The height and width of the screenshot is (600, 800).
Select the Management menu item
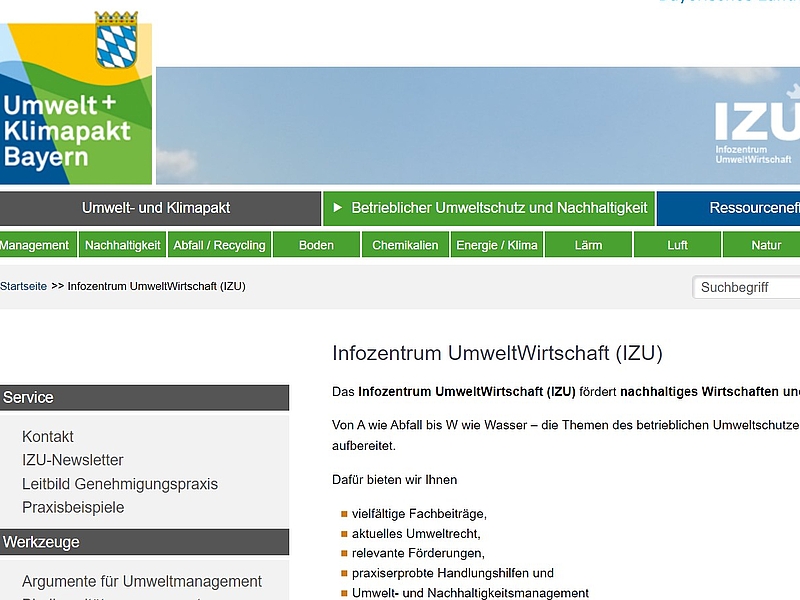pyautogui.click(x=38, y=245)
